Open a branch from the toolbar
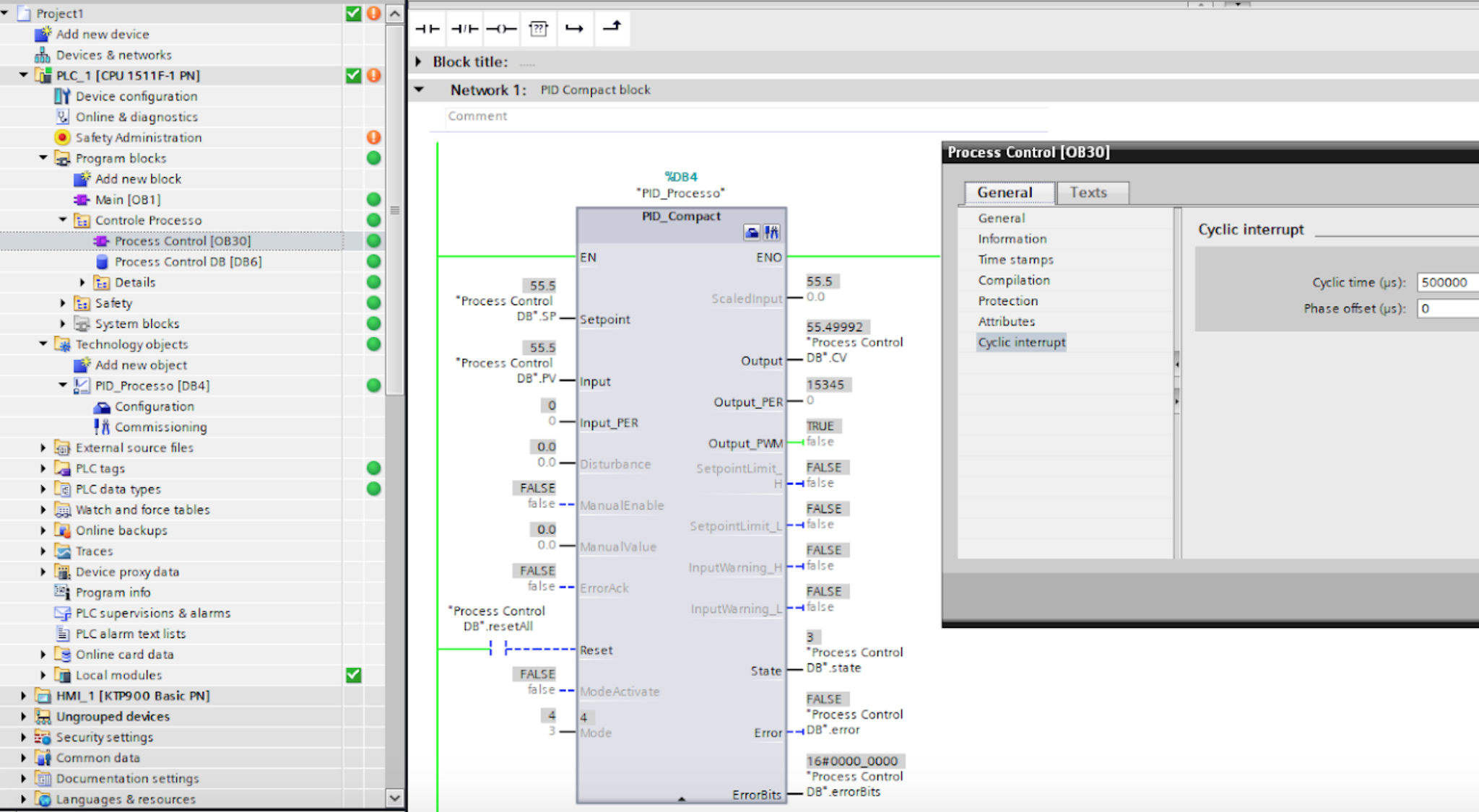Viewport: 1479px width, 812px height. 576,28
